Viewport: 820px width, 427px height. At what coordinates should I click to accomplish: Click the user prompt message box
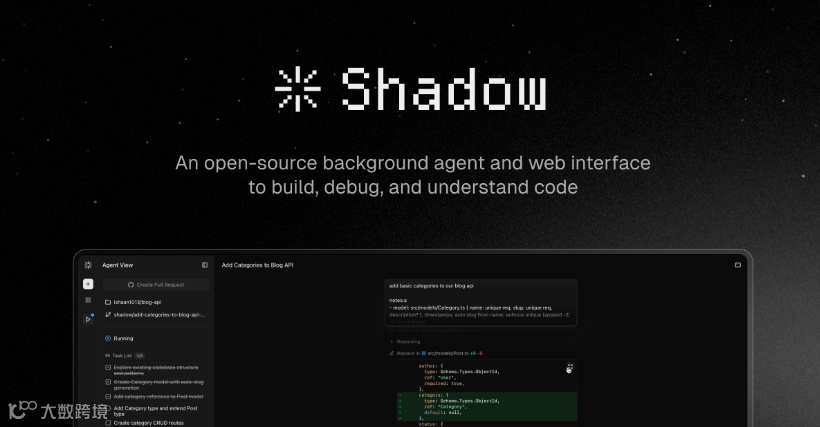(x=481, y=303)
